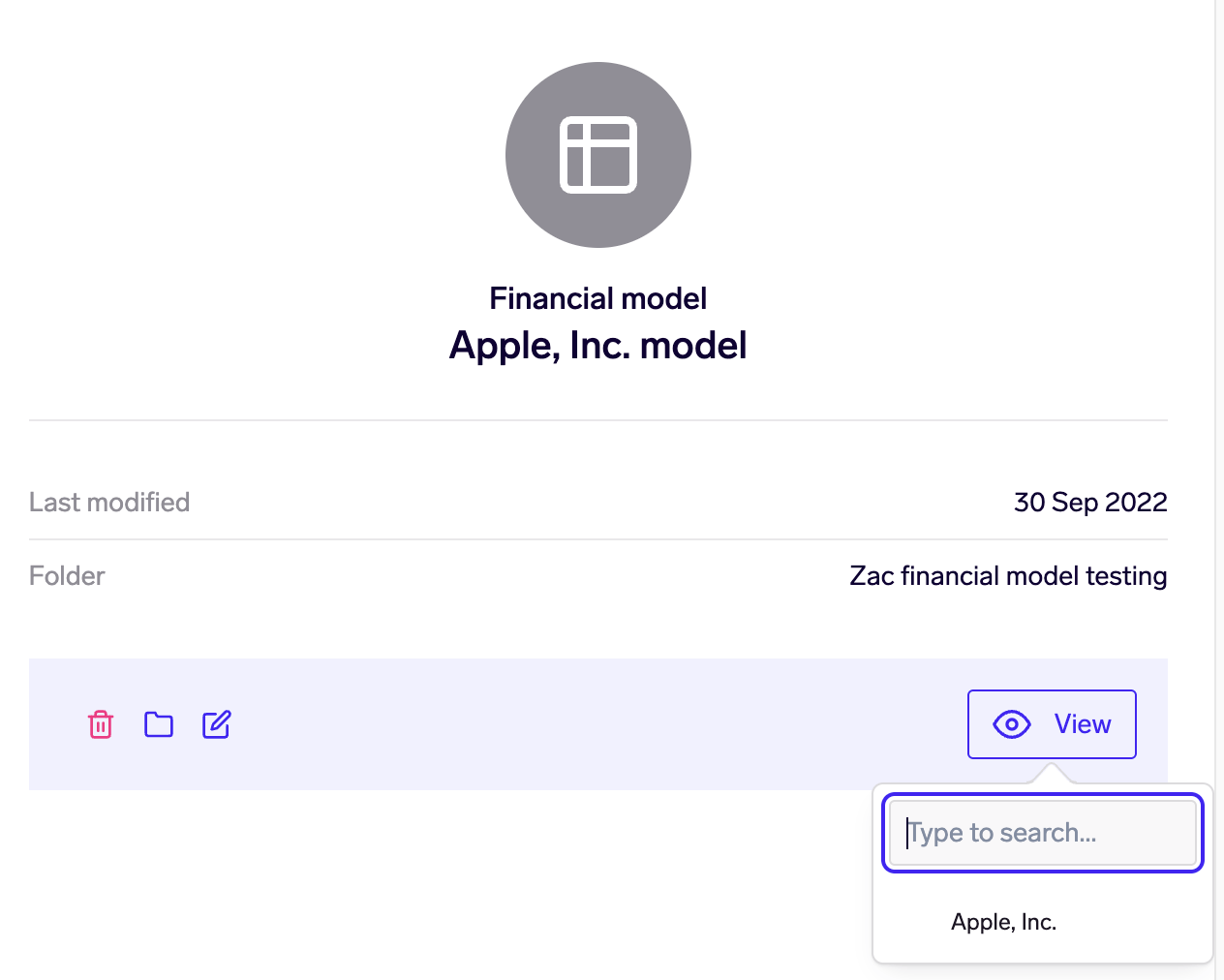Viewport: 1224px width, 980px height.
Task: Click the eye icon inside View button
Action: pos(1012,724)
